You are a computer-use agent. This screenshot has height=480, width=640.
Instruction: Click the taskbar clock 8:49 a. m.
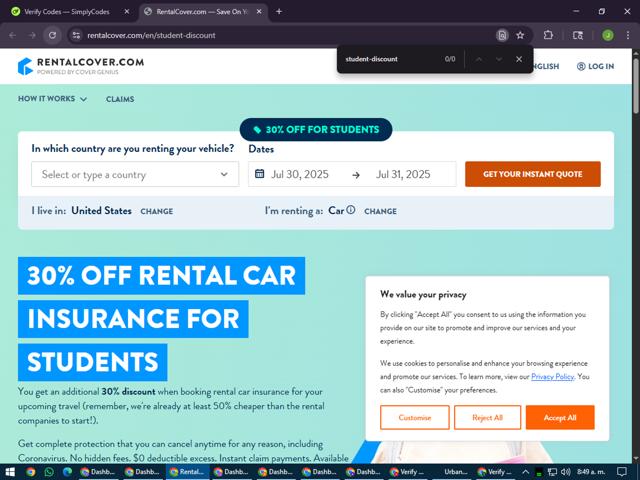591,472
